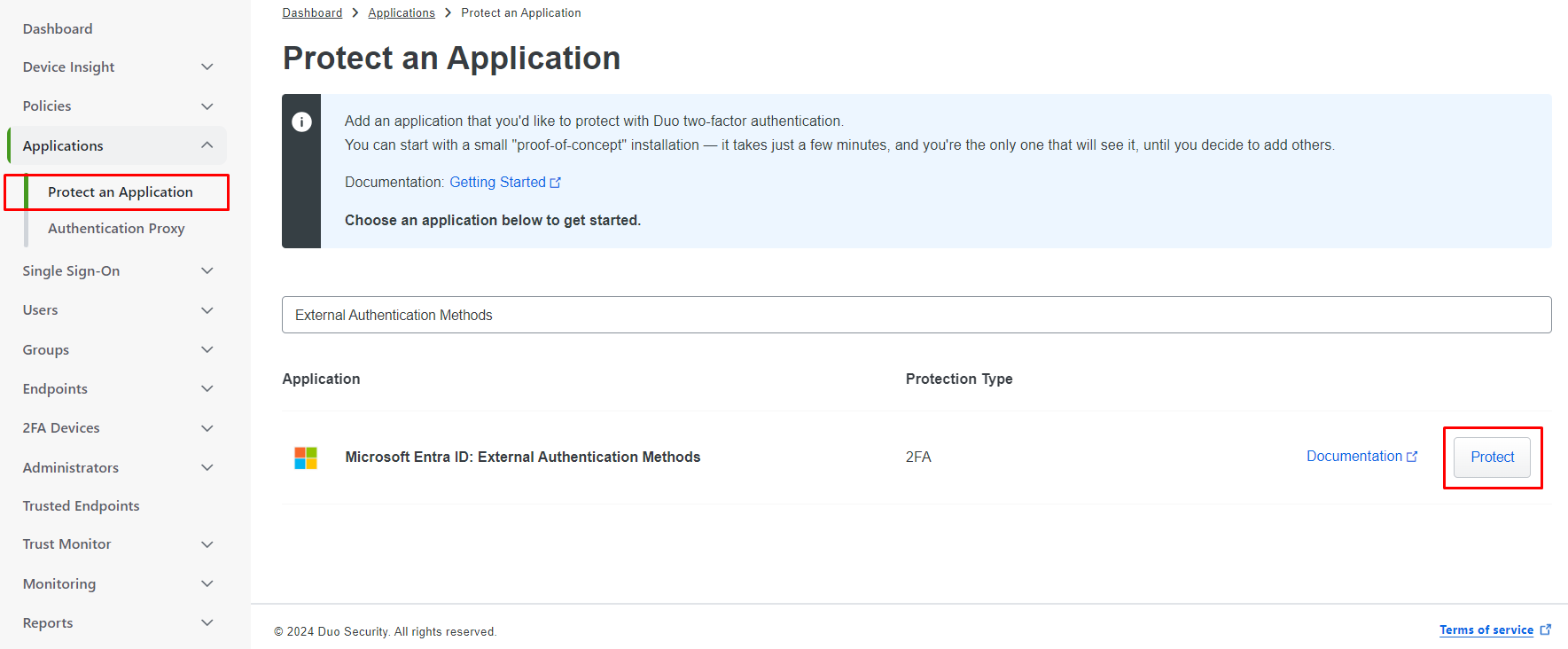Open Trusted Endpoints from the sidebar
1568x649 pixels.
point(81,506)
